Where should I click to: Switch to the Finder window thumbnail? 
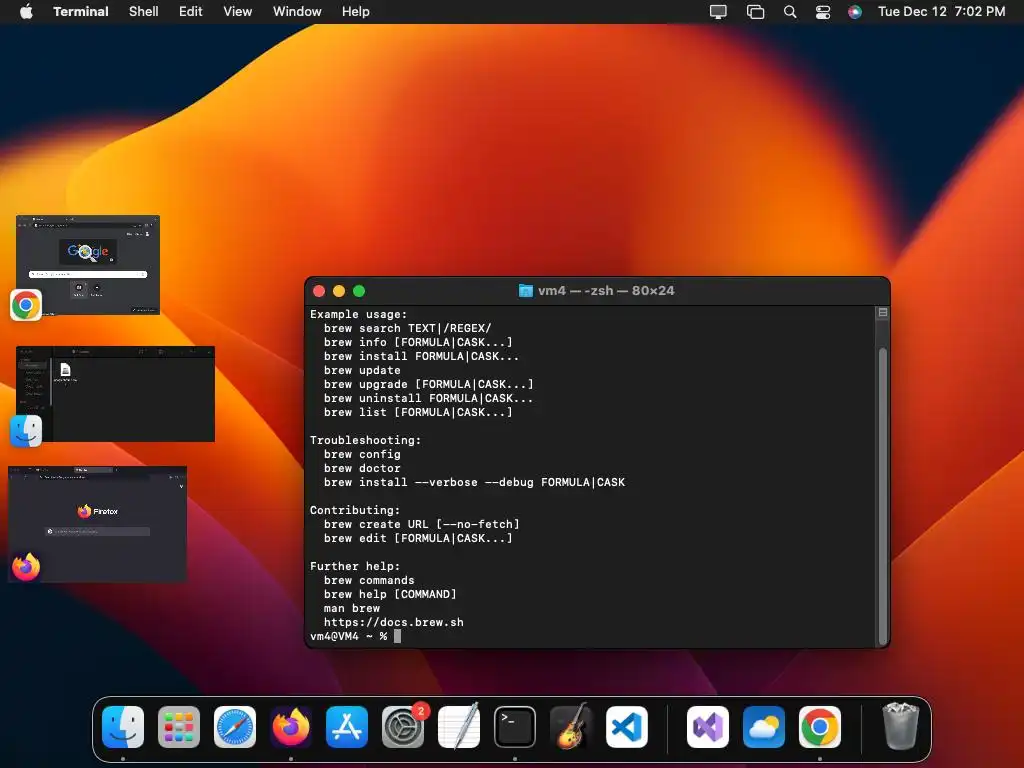(x=116, y=394)
